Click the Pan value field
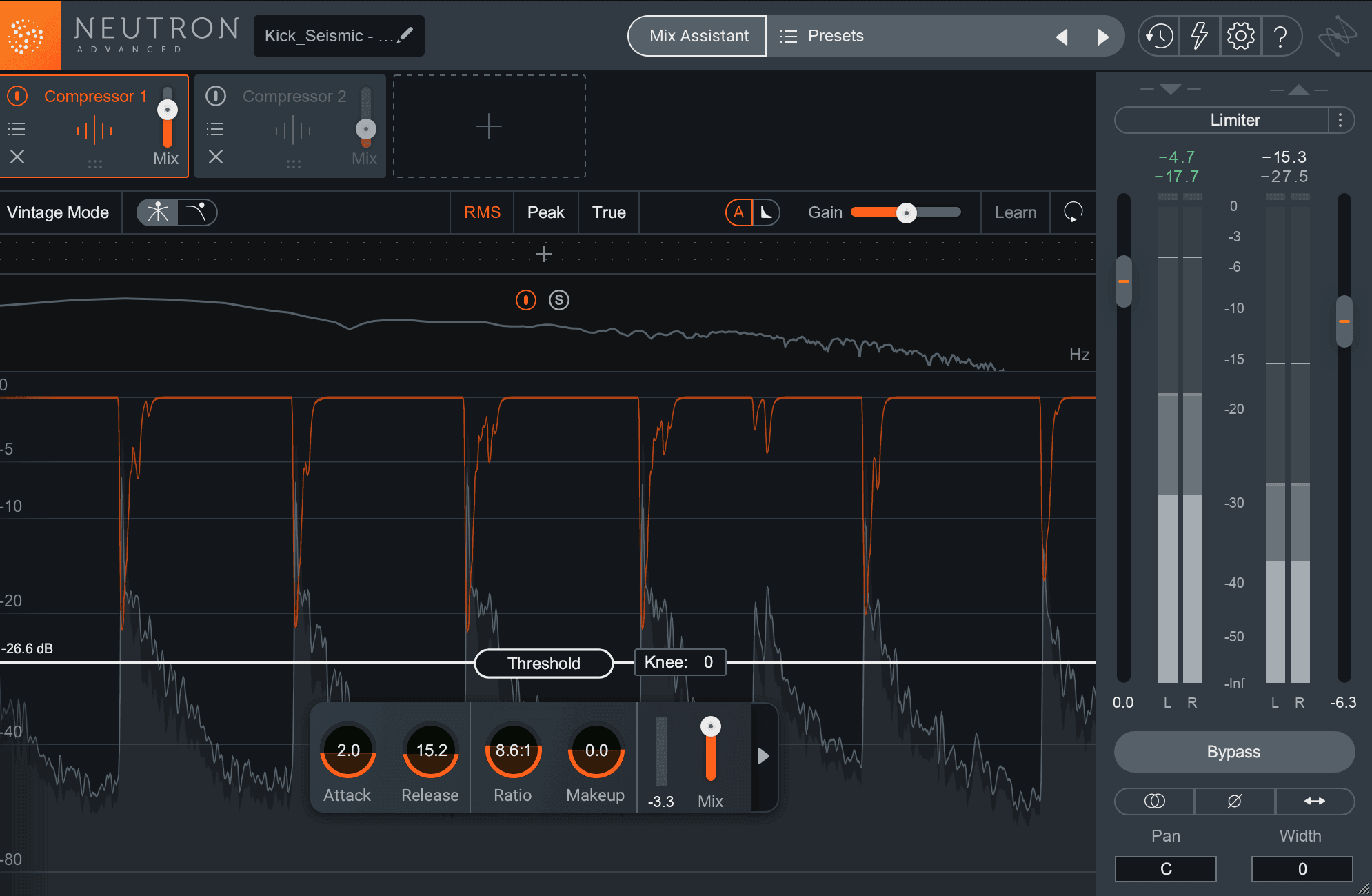 (1166, 868)
